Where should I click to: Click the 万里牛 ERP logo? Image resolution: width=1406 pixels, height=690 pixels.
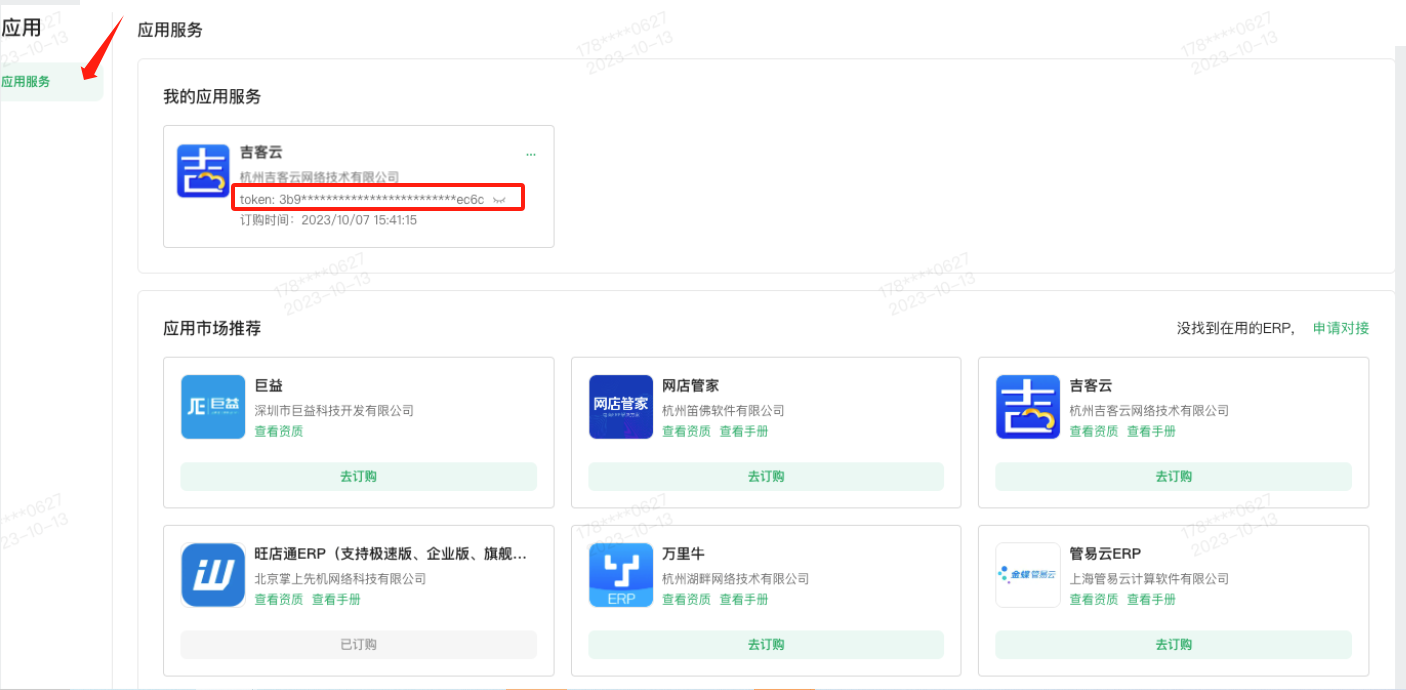(x=621, y=575)
